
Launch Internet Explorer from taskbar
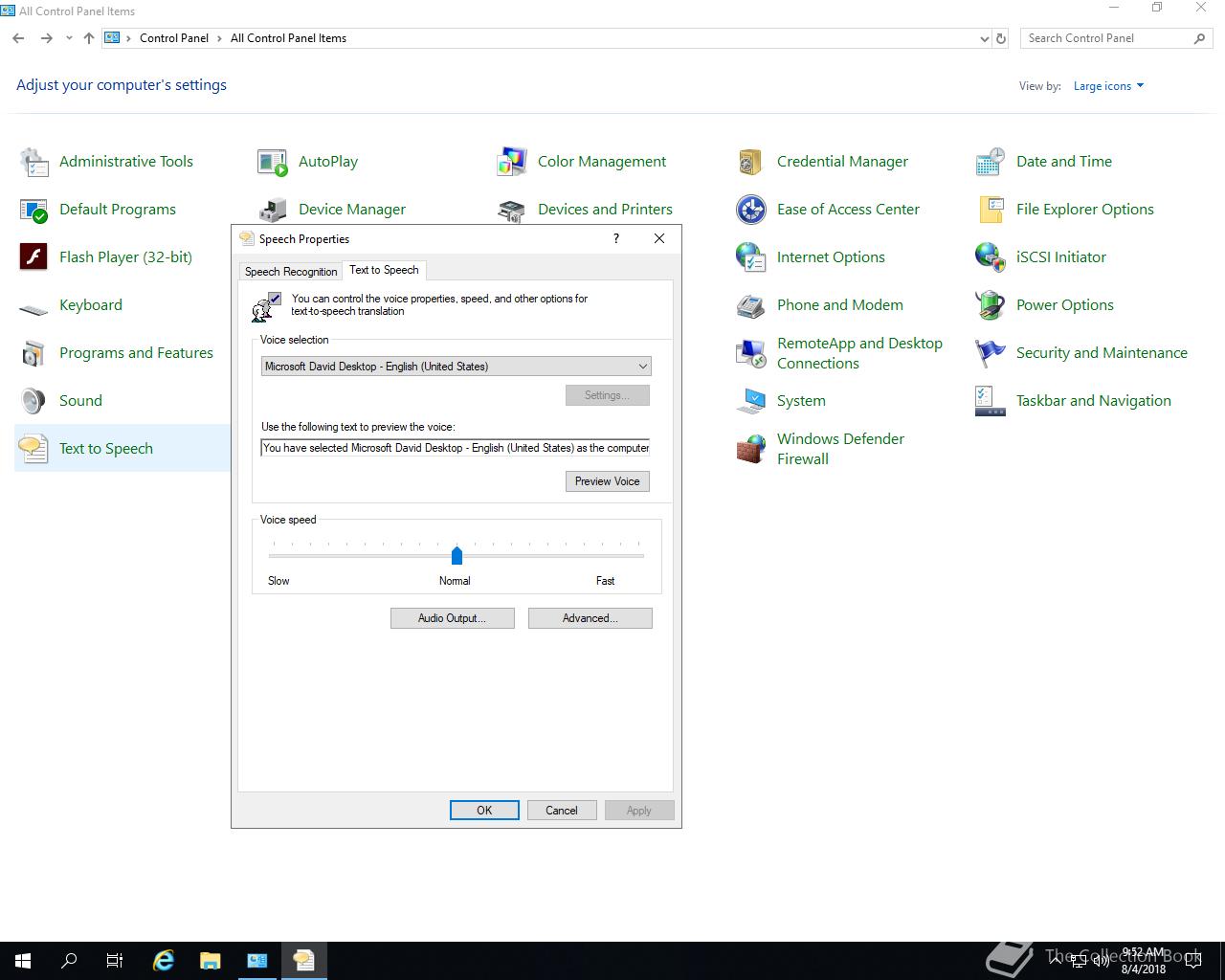tap(164, 961)
